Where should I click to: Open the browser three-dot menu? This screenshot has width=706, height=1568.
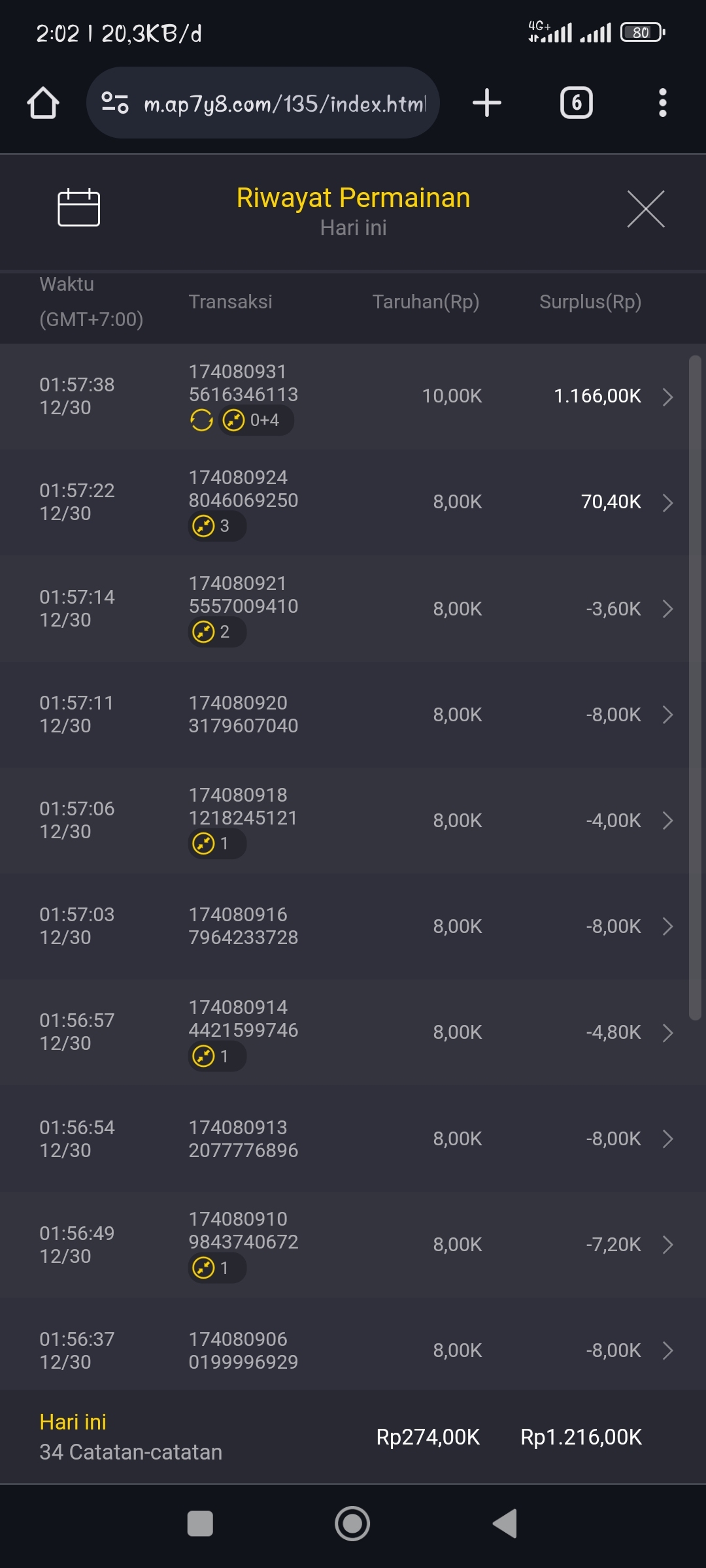click(x=662, y=103)
